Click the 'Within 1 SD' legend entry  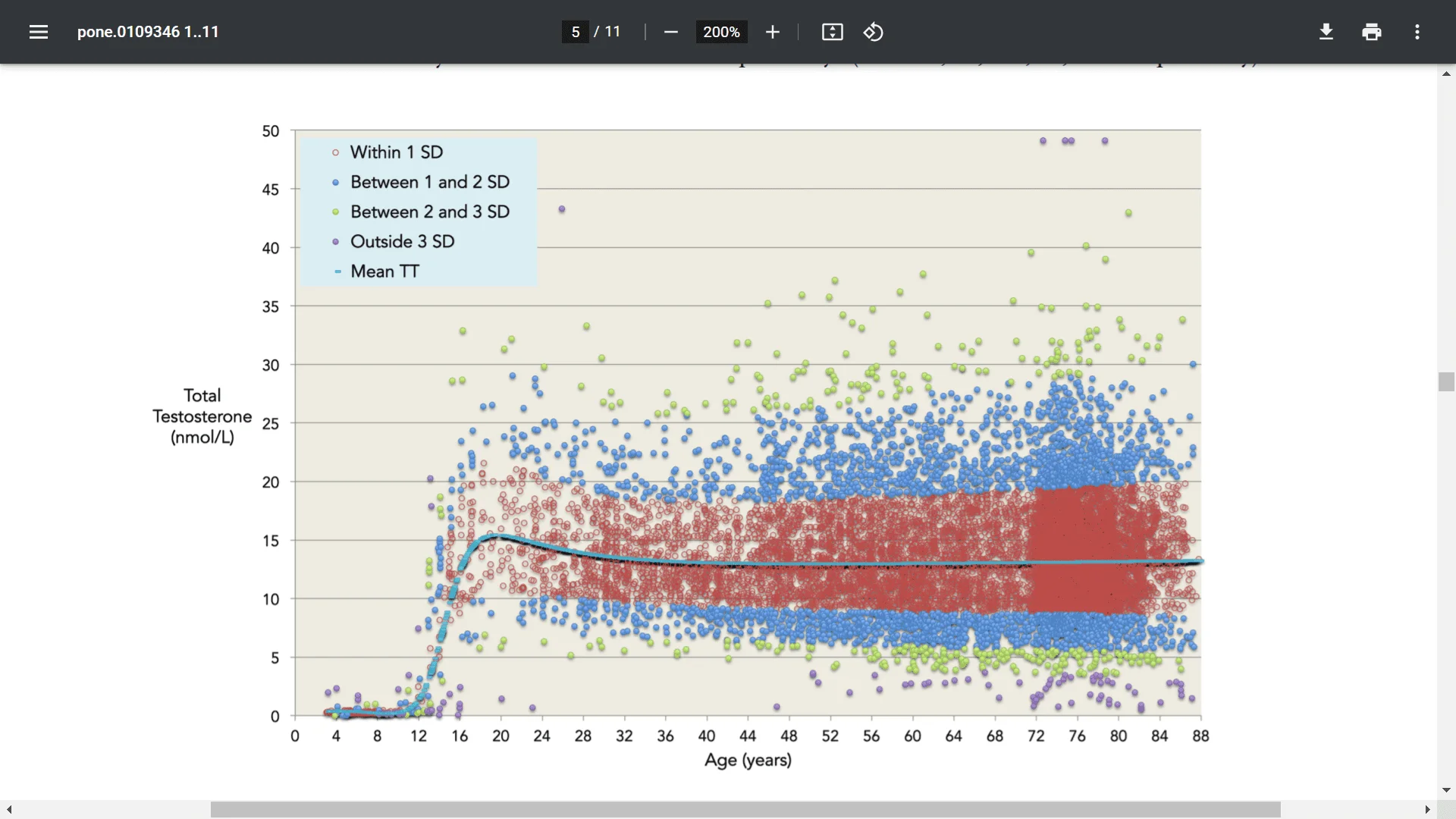point(388,152)
